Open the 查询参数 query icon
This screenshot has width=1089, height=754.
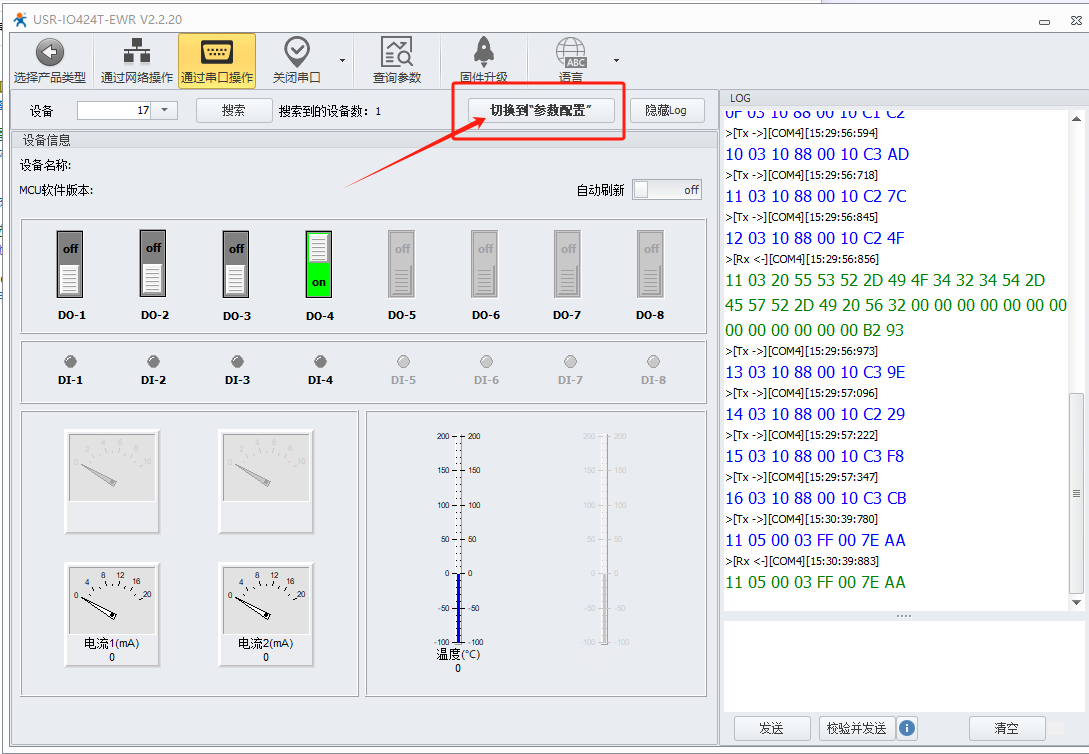pyautogui.click(x=397, y=52)
